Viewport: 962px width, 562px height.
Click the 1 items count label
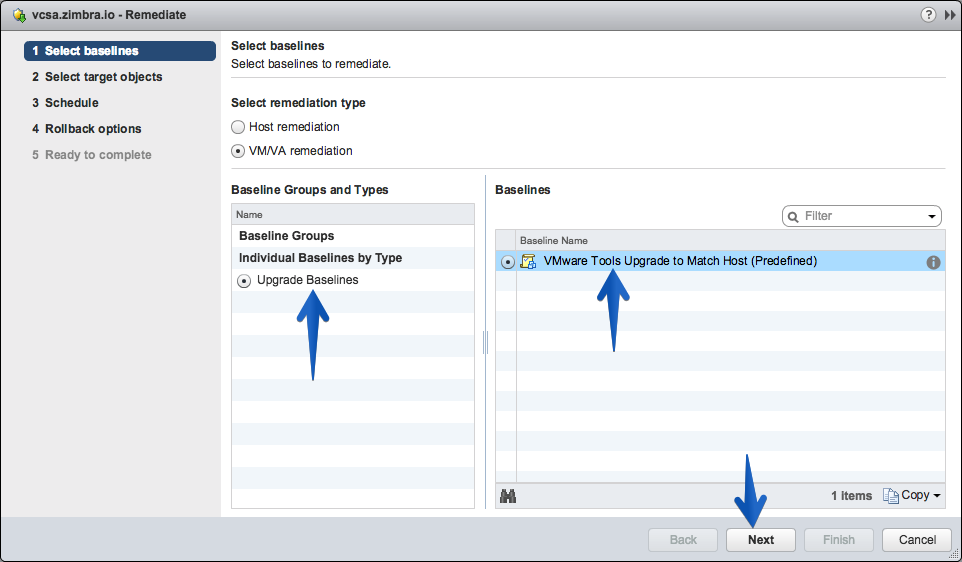[852, 496]
